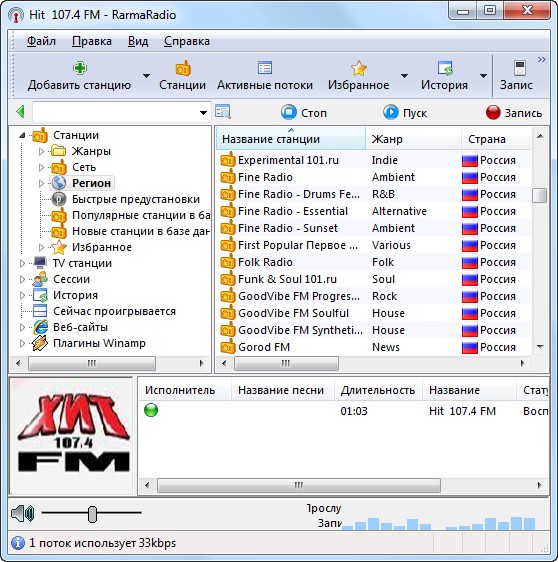This screenshot has height=562, width=558.
Task: Collapse the Станции tree node
Action: 22,135
